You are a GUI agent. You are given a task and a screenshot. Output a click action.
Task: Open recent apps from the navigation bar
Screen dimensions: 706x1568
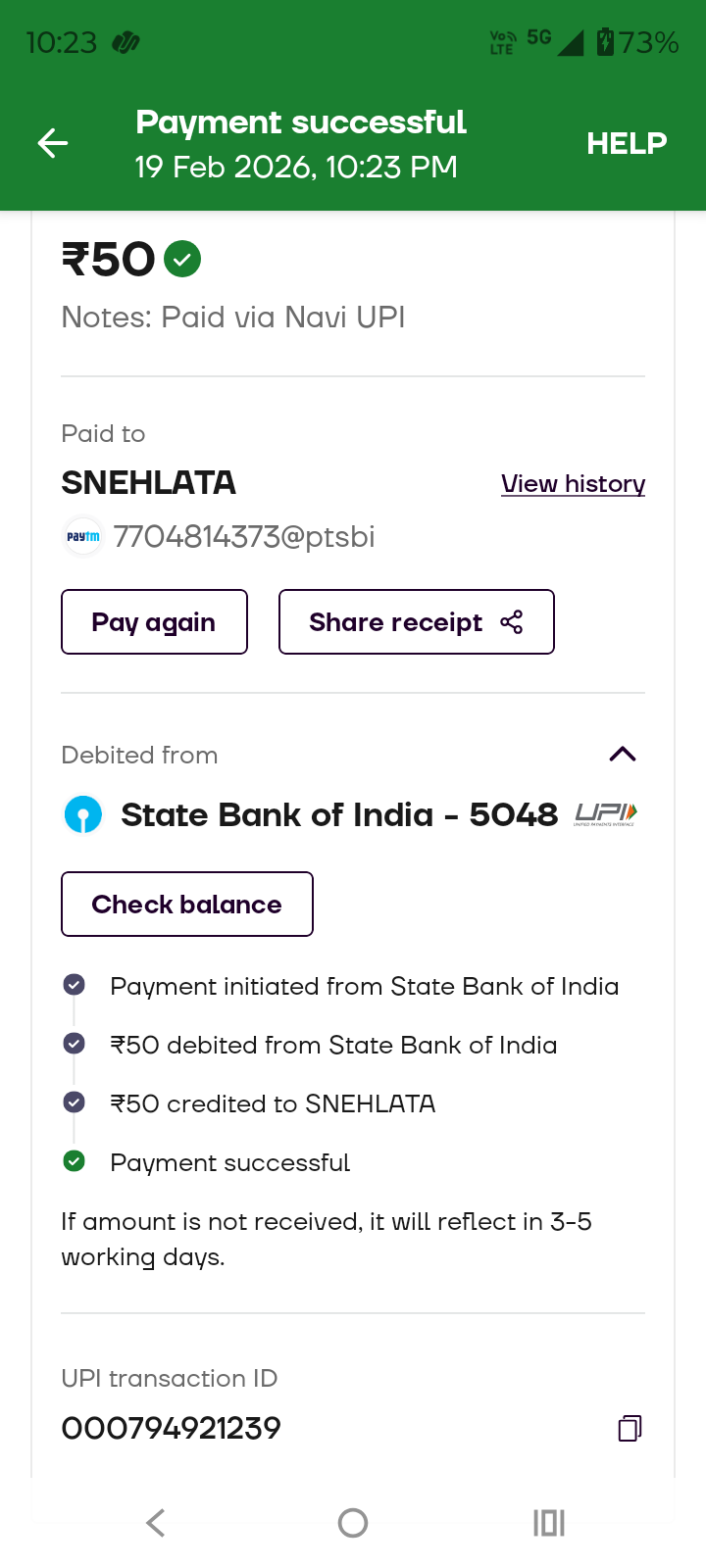pos(548,1523)
